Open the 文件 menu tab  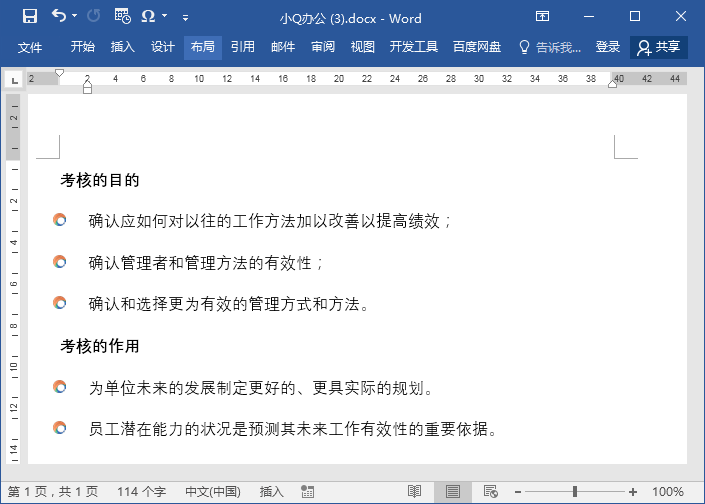(30, 47)
